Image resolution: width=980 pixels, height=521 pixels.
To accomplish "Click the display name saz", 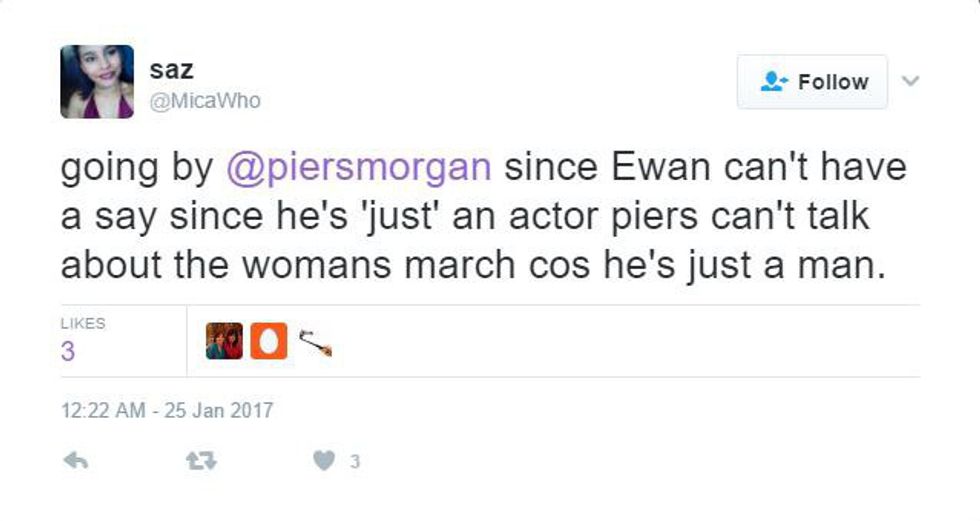I will (171, 69).
